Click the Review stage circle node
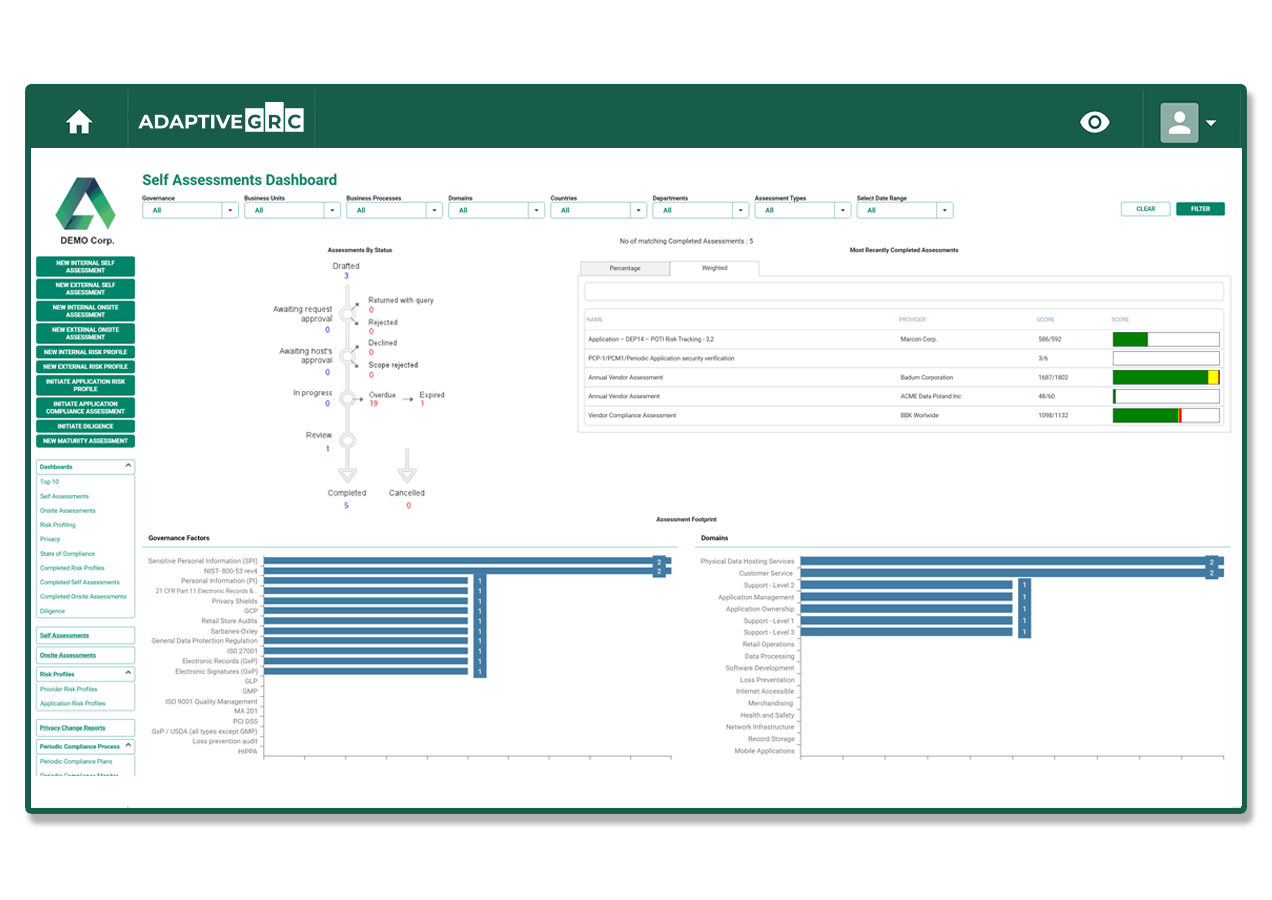This screenshot has width=1272, height=900. (347, 439)
